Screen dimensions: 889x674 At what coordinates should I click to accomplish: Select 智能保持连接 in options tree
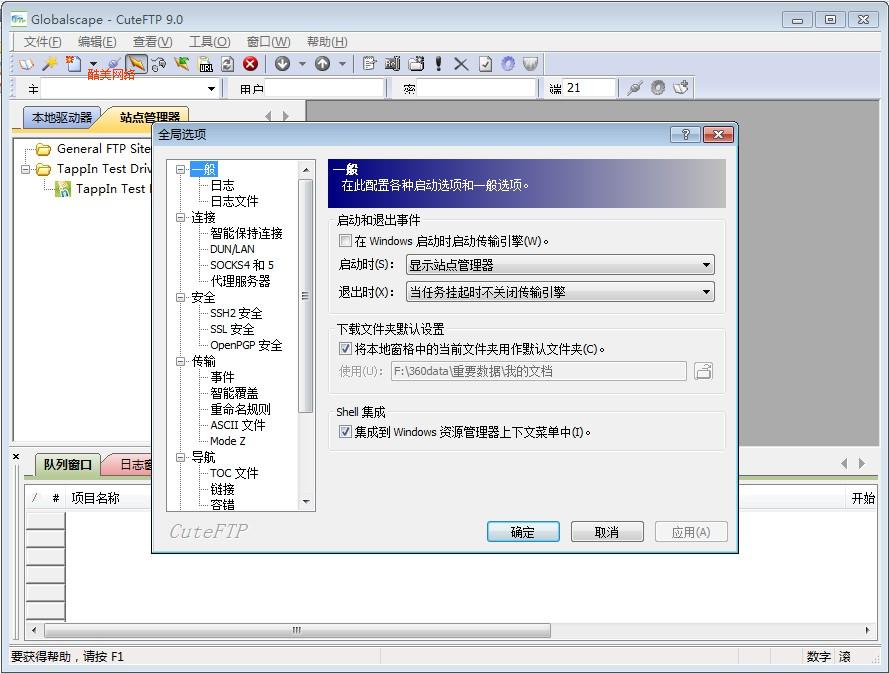(246, 233)
